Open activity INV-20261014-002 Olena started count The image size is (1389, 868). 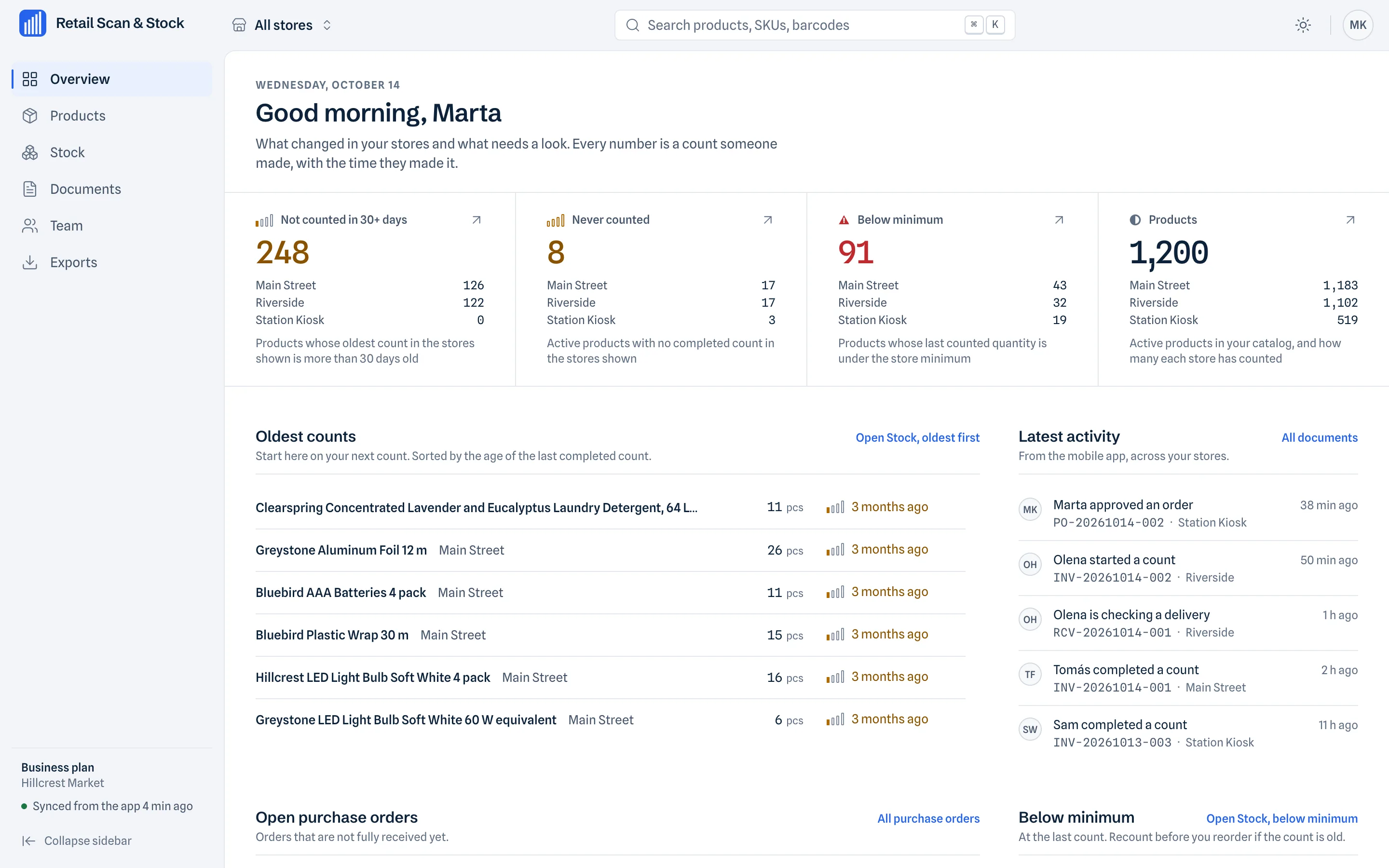(1188, 569)
